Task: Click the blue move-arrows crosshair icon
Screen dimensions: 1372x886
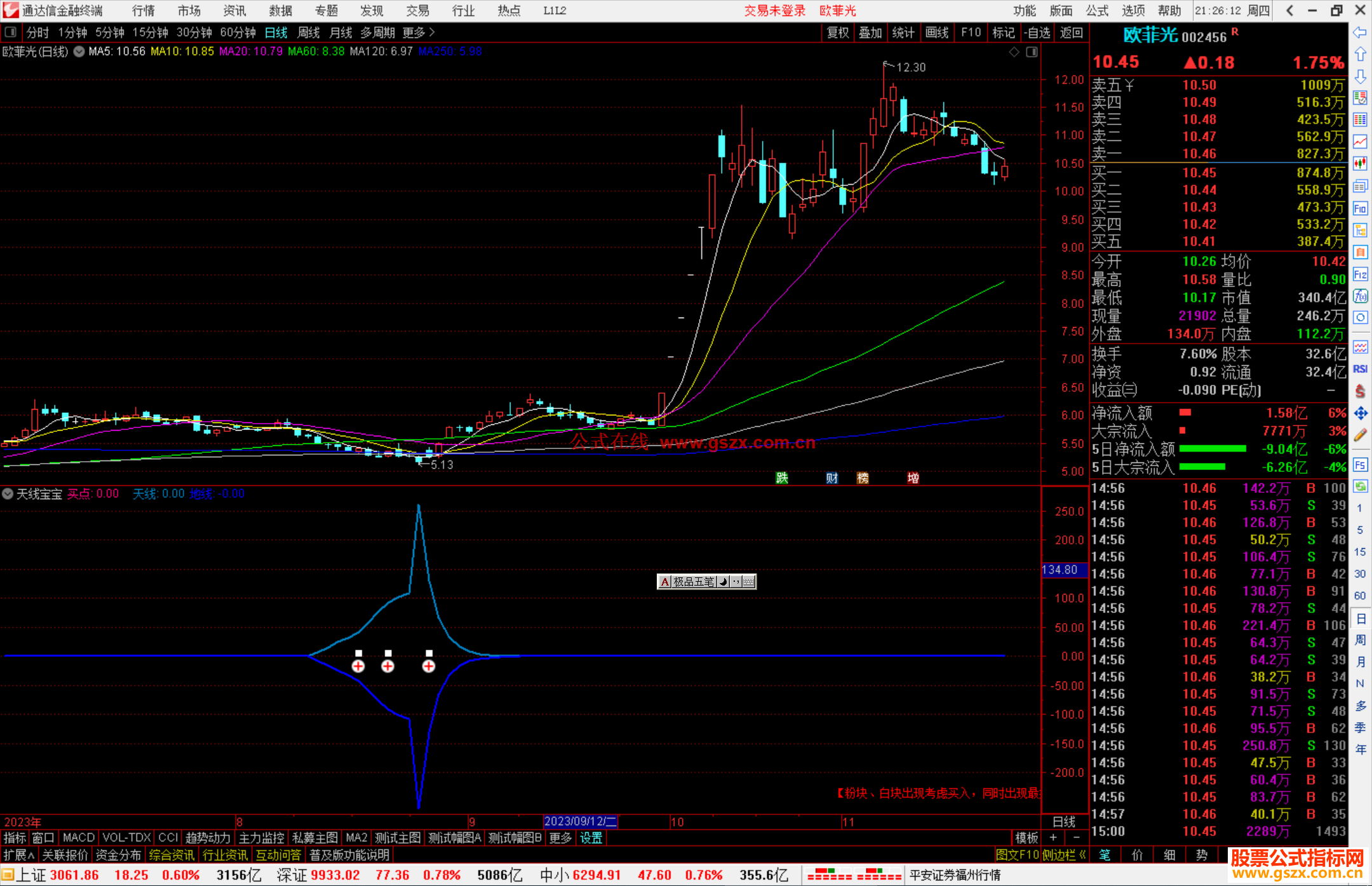Action: click(x=1360, y=413)
